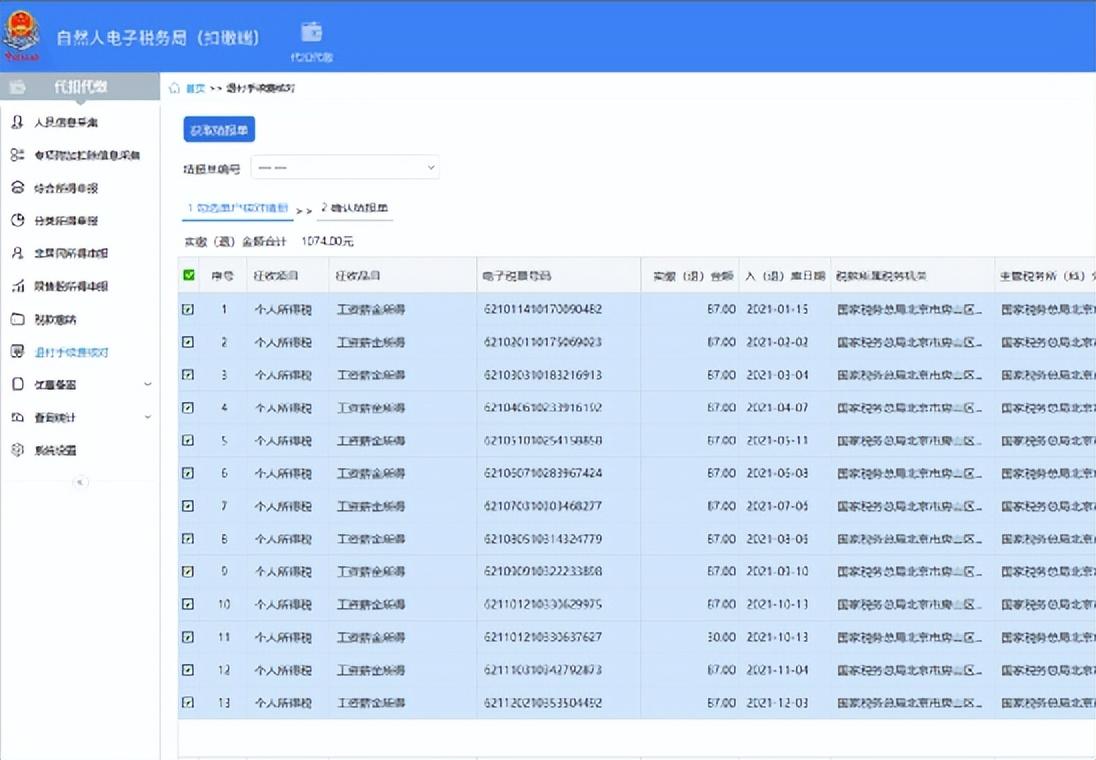Collapse the sidebar with the arrow button

point(80,482)
